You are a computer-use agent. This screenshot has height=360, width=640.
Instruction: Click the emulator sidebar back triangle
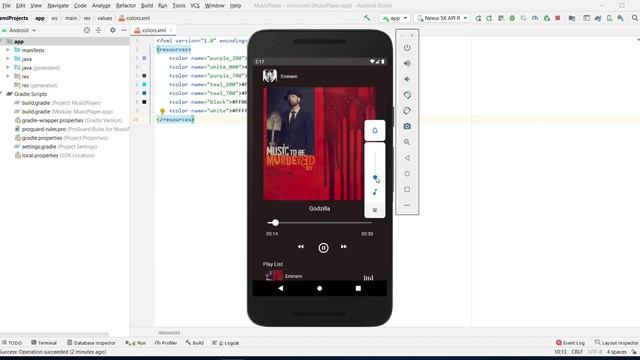[x=407, y=158]
